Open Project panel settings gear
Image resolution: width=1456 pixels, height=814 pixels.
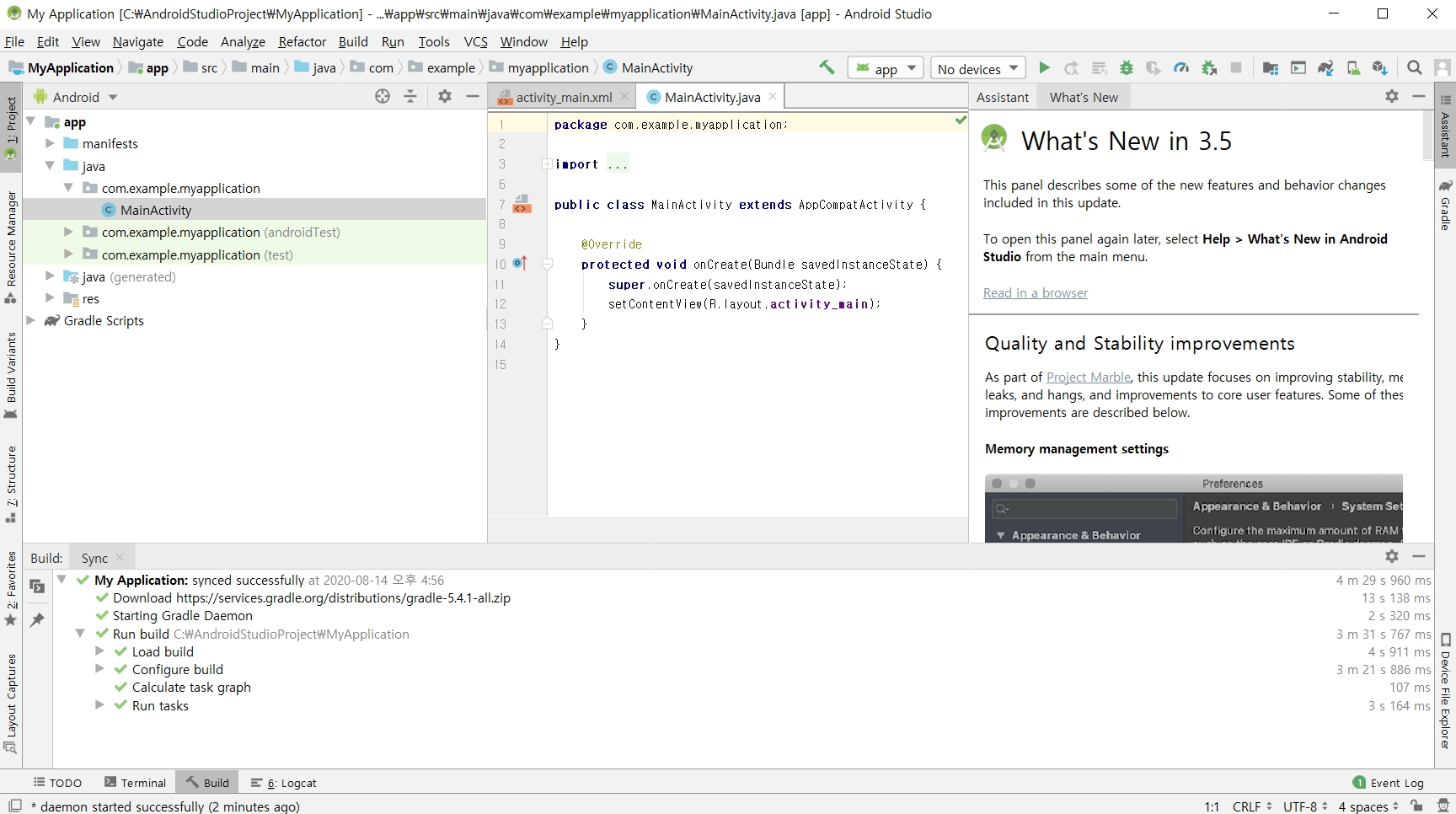[x=445, y=96]
